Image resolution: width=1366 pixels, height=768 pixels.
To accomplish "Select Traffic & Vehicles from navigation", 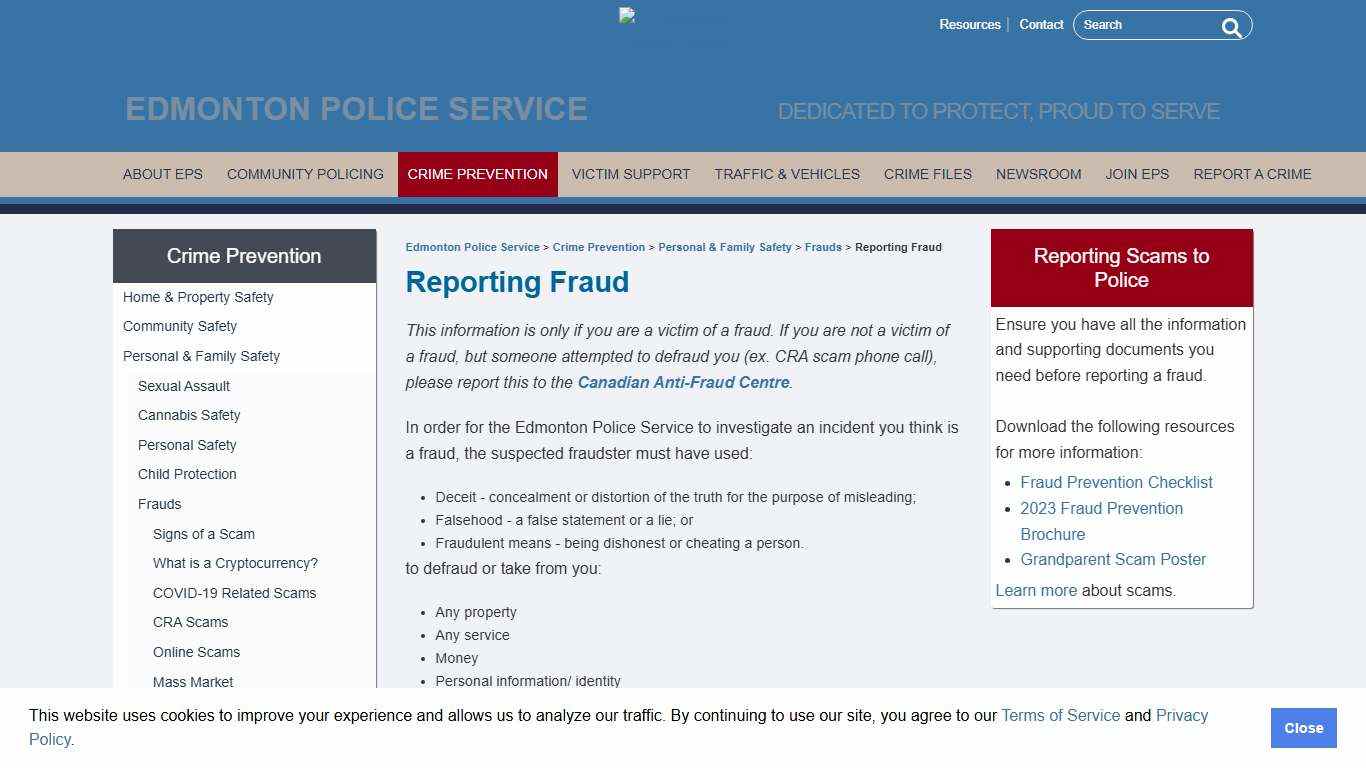I will coord(787,174).
